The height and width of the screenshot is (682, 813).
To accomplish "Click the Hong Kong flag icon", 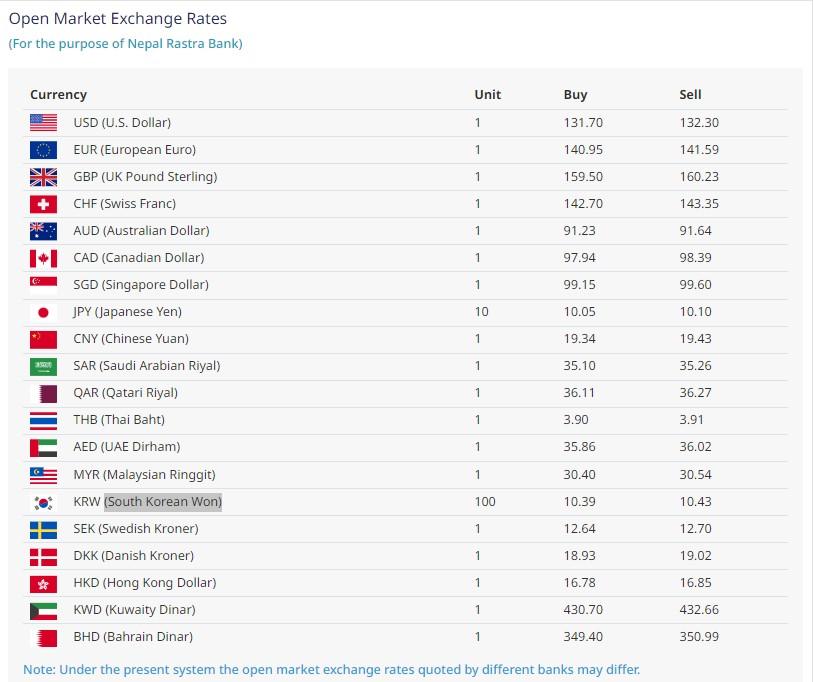I will tap(44, 583).
